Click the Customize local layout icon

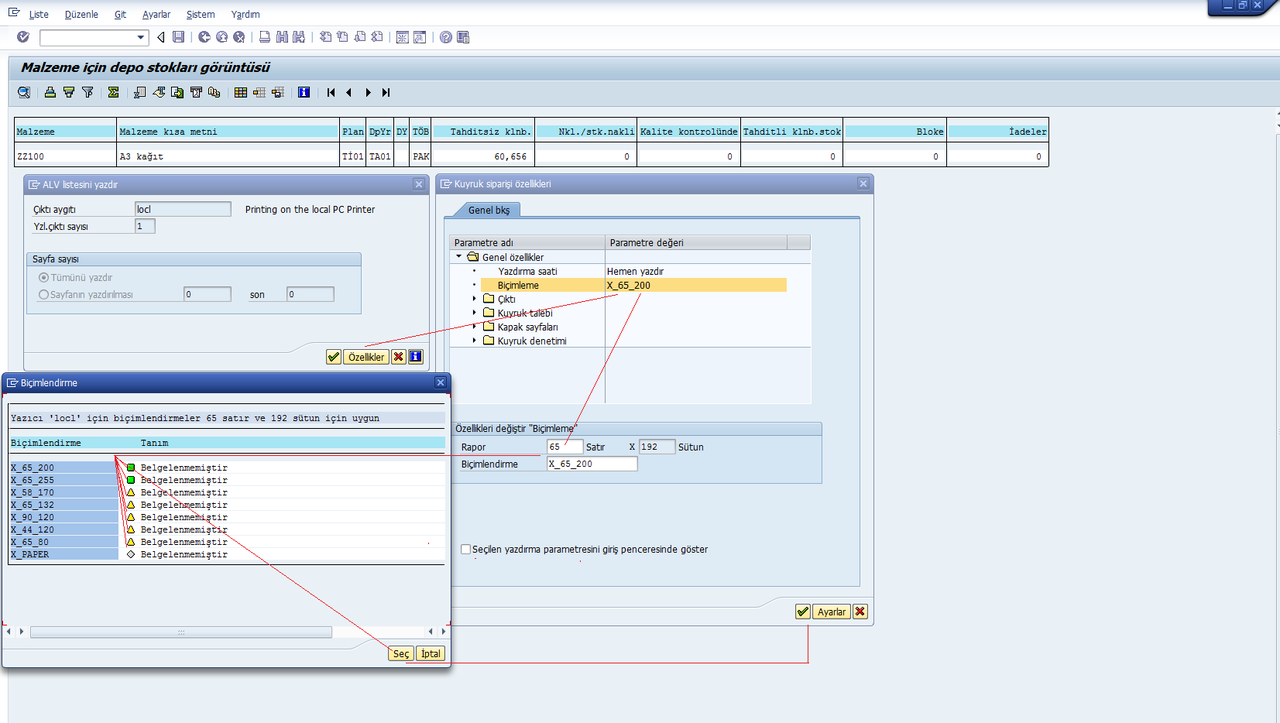463,37
